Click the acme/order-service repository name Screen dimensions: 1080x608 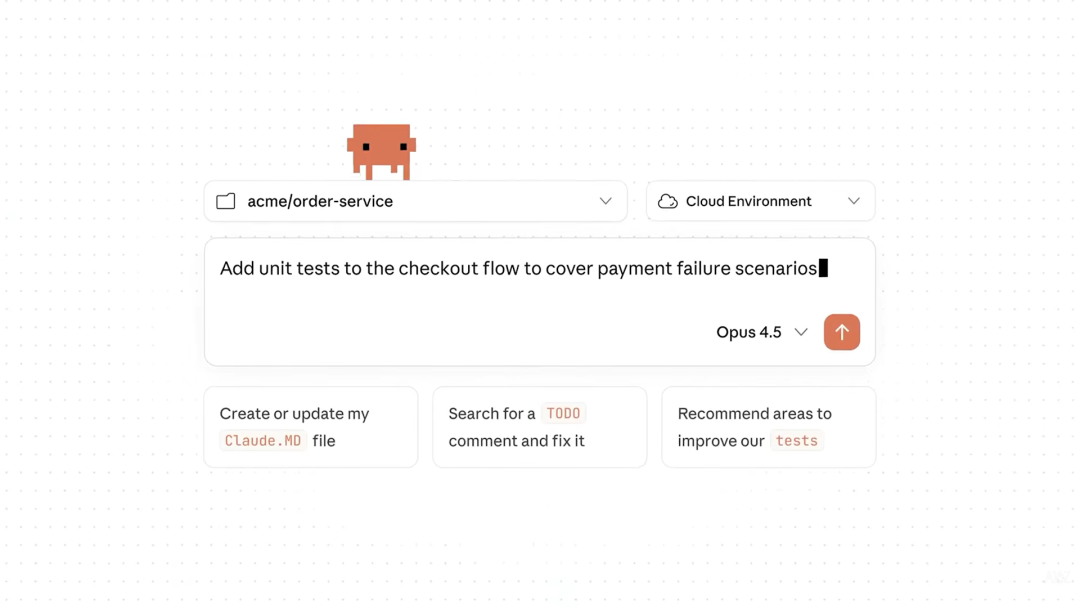pos(320,201)
